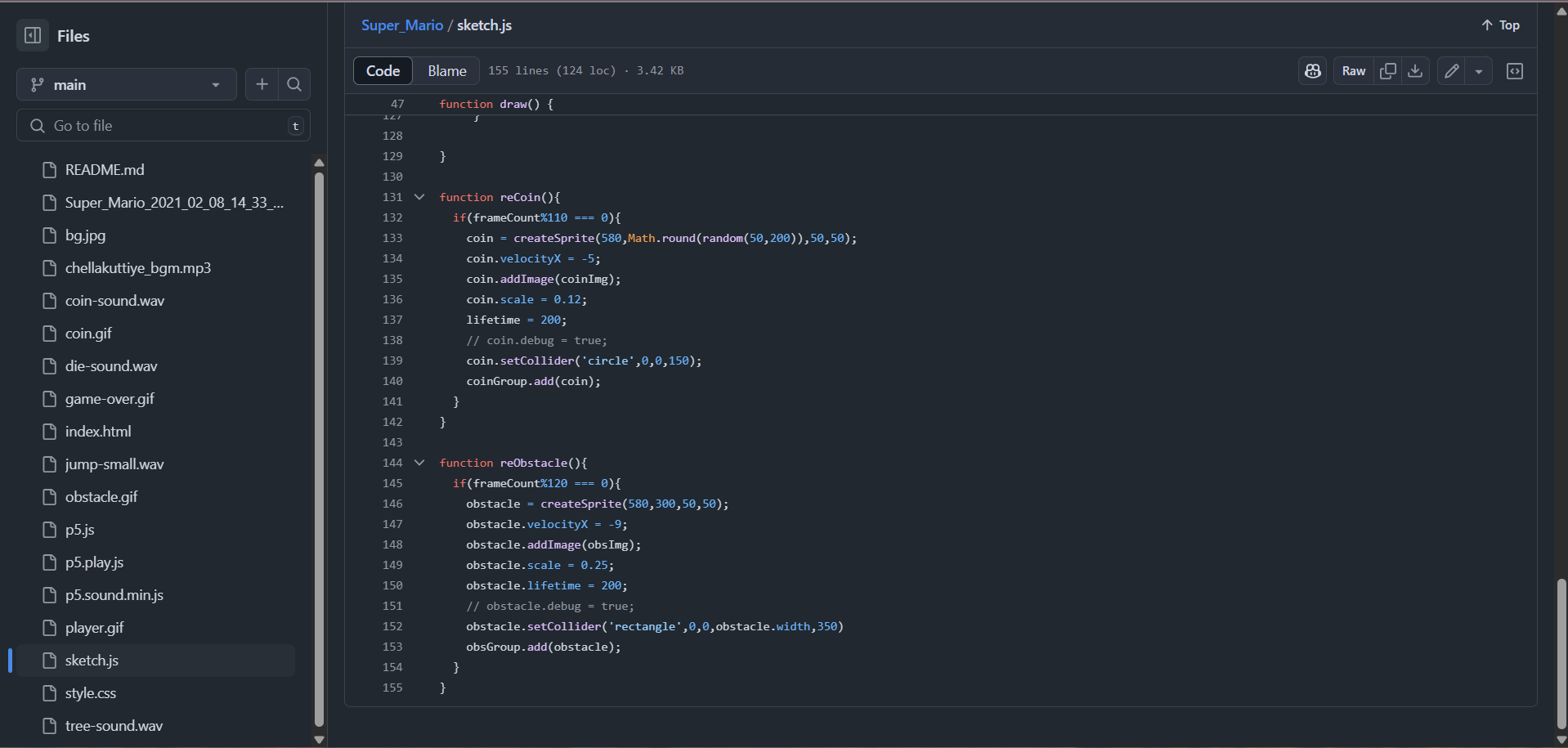Jump to Top of the file
The width and height of the screenshot is (1568, 748).
[x=1501, y=25]
